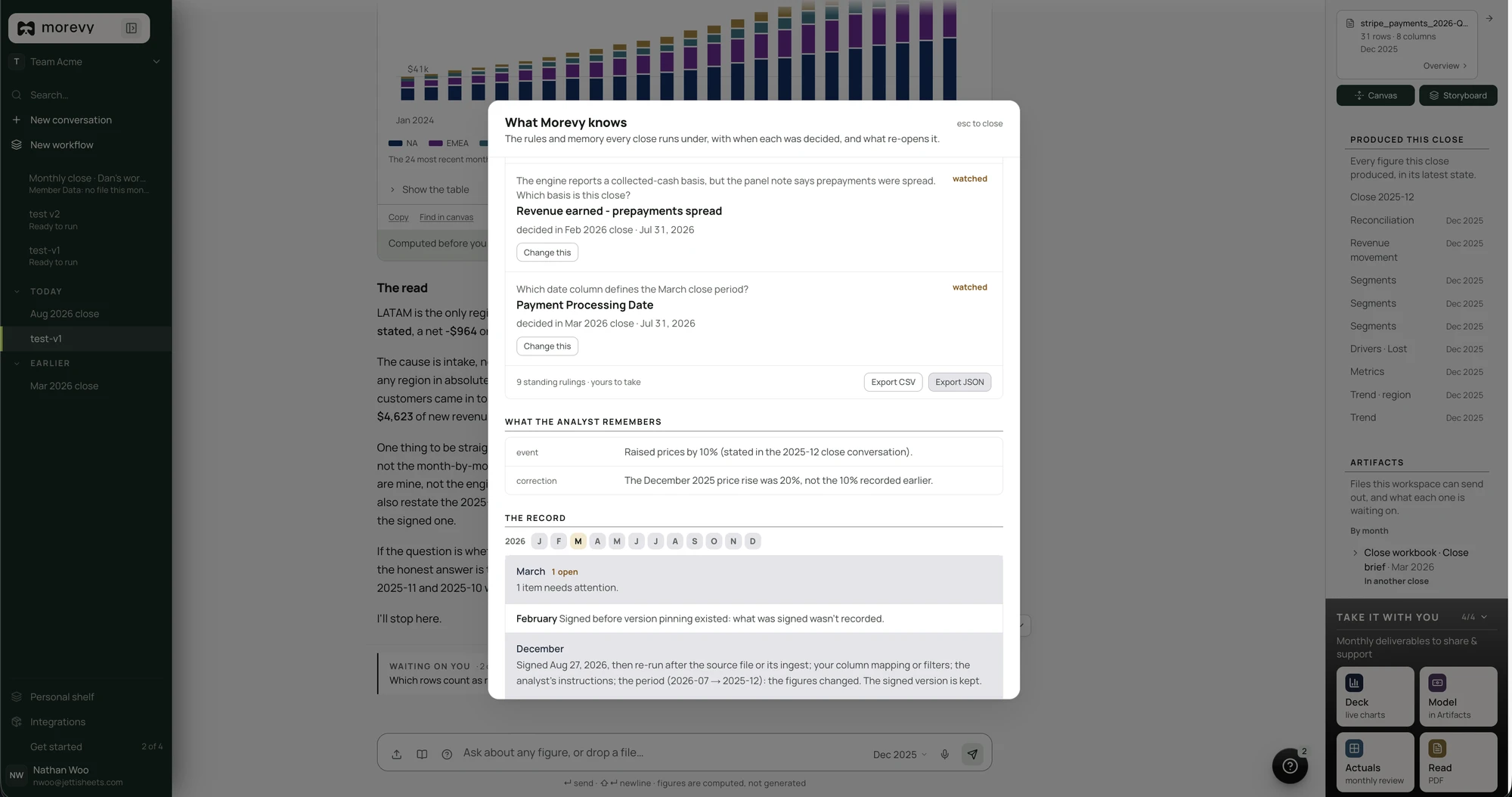Select March in 2026 record
The image size is (1512, 797).
(x=578, y=541)
